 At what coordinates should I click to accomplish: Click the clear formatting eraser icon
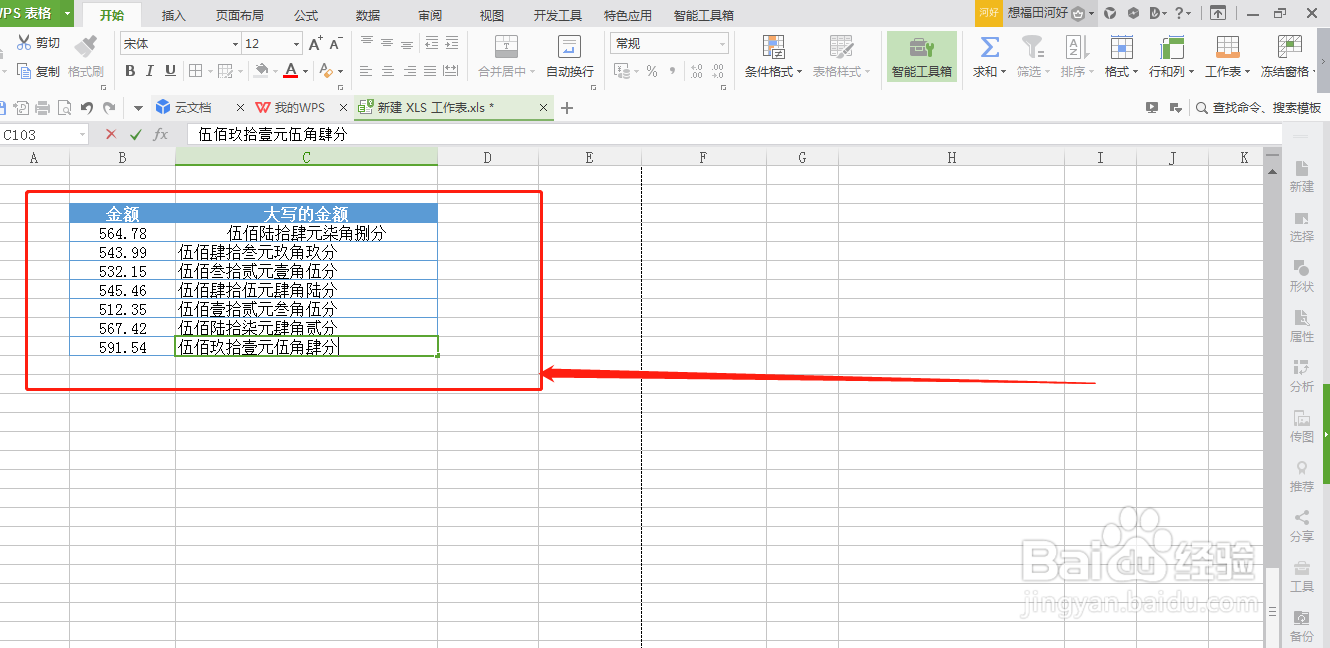point(325,71)
